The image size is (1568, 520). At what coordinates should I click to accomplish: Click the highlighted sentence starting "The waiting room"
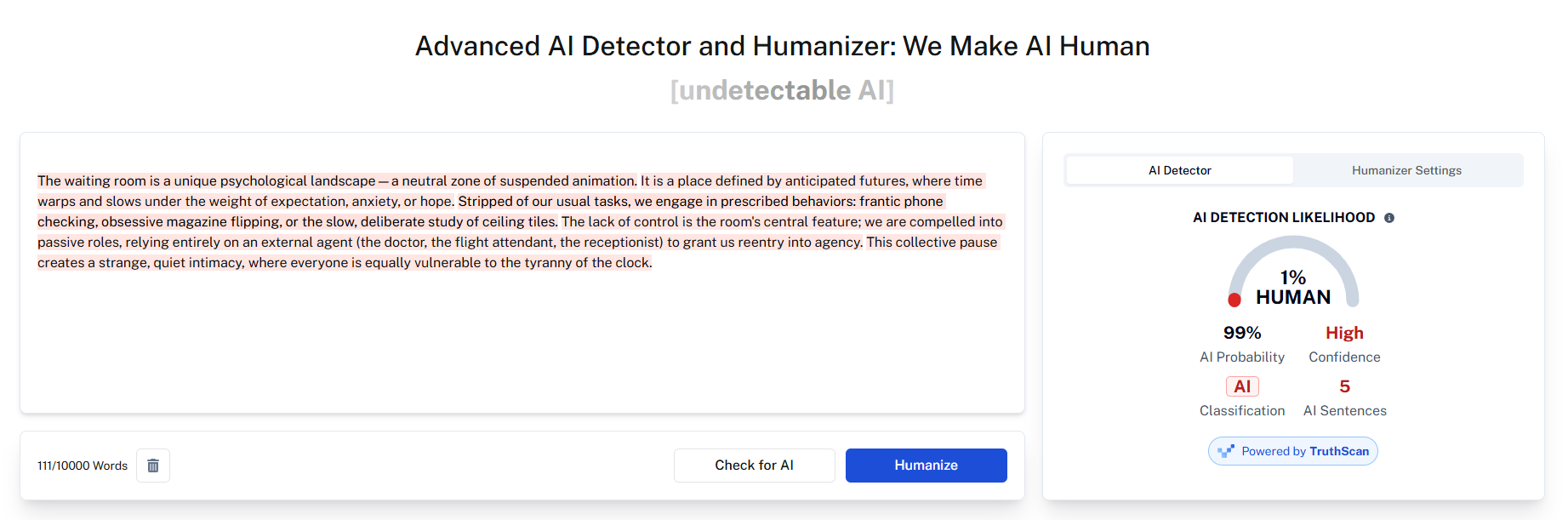[336, 181]
